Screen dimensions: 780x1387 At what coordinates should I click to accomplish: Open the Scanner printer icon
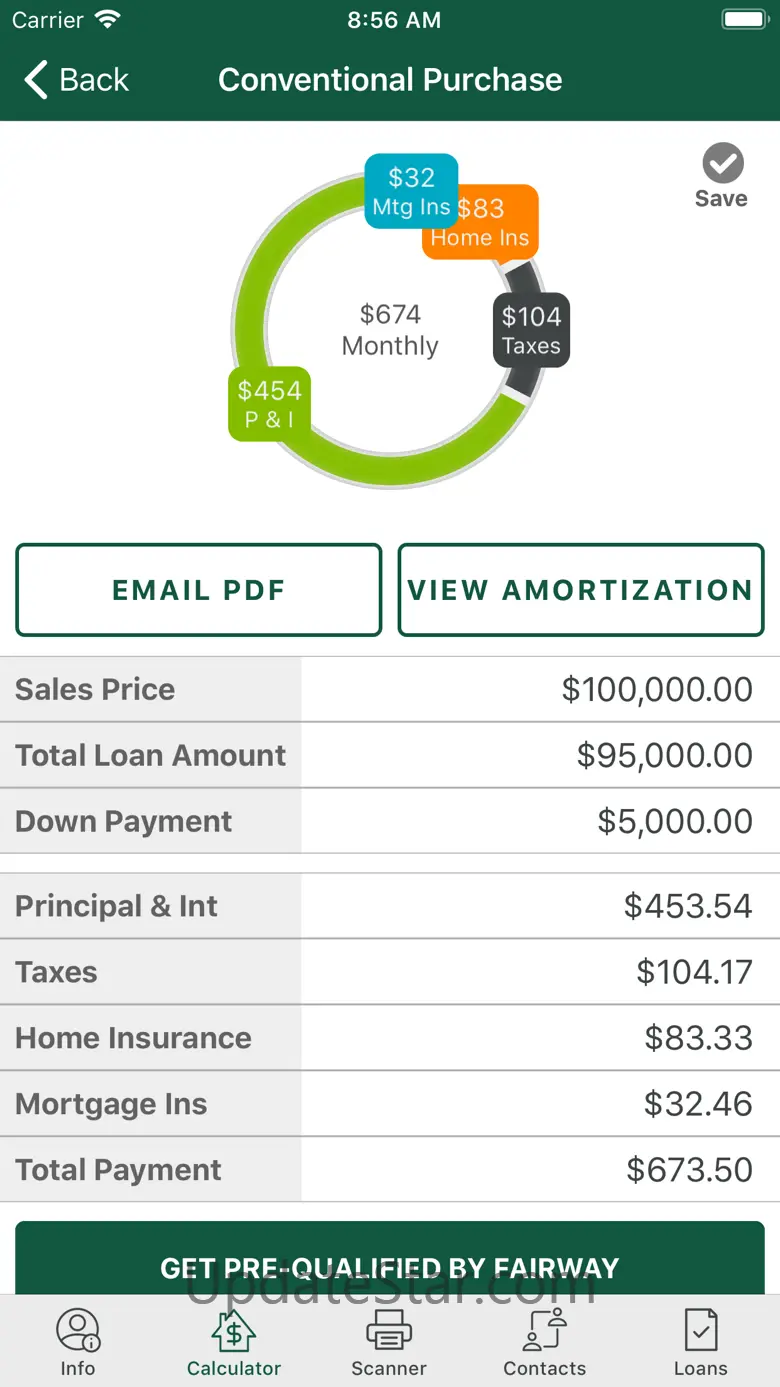389,1331
